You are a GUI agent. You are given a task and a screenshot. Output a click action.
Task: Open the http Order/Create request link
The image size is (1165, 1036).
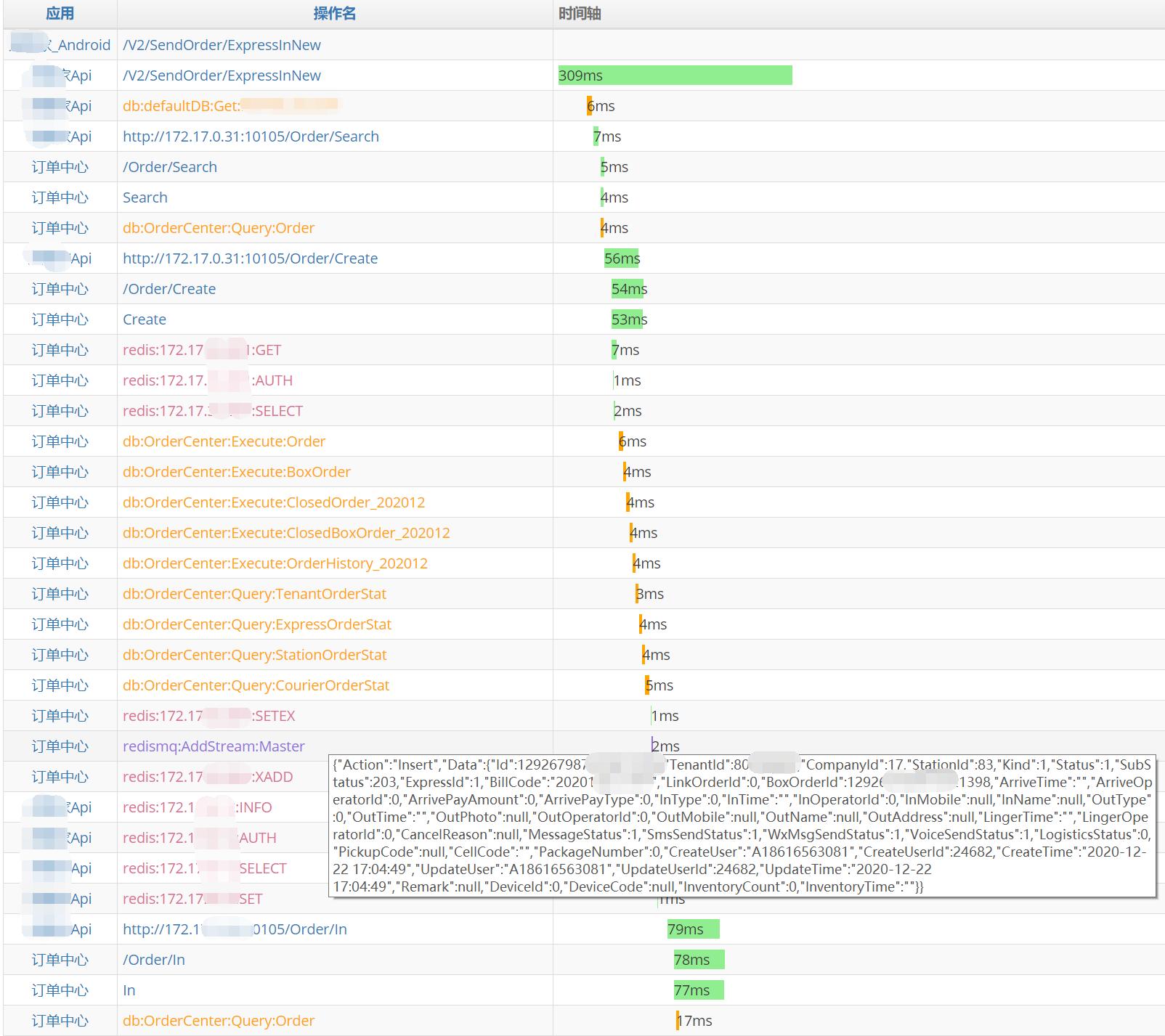click(250, 258)
